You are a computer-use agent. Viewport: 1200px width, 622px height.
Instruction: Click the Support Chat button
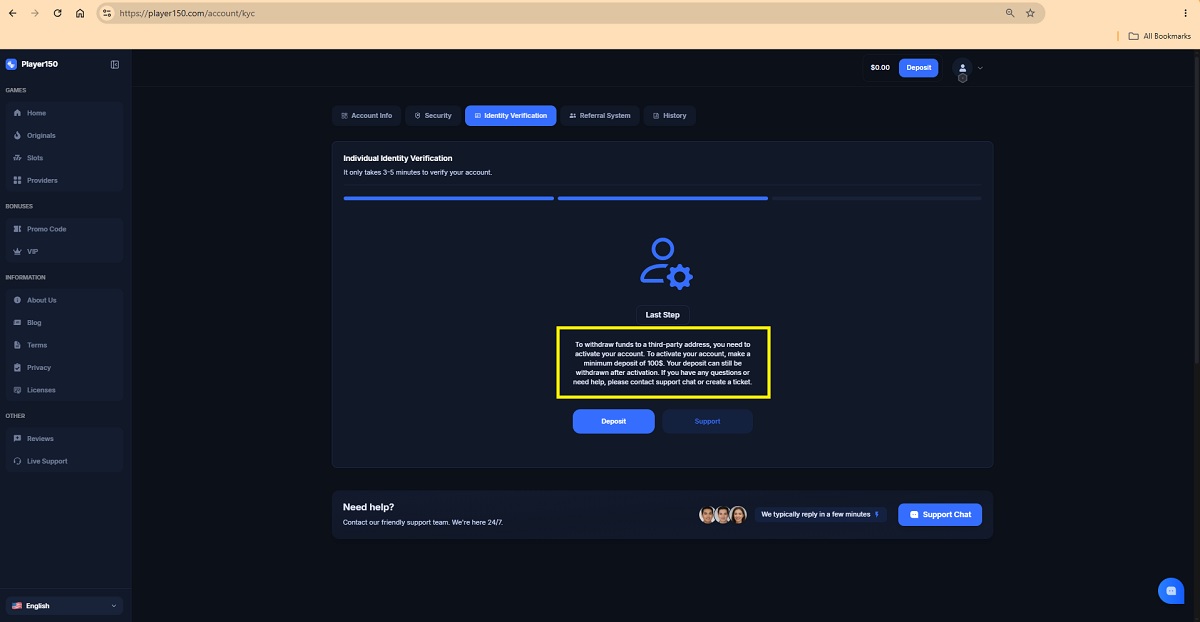coord(940,514)
